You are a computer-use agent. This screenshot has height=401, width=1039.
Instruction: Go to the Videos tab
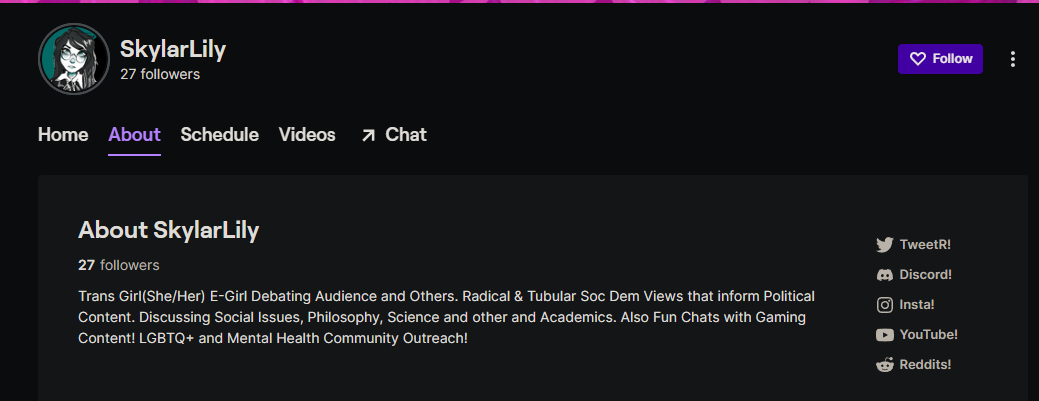[307, 135]
